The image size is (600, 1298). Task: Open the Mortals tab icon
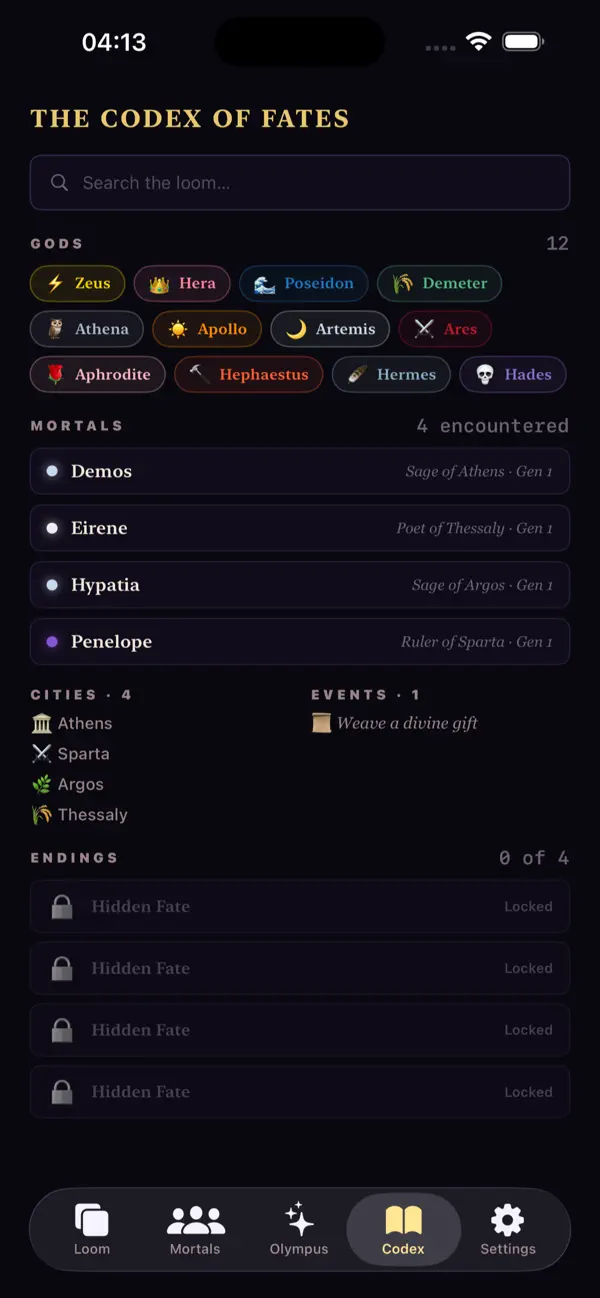195,1220
